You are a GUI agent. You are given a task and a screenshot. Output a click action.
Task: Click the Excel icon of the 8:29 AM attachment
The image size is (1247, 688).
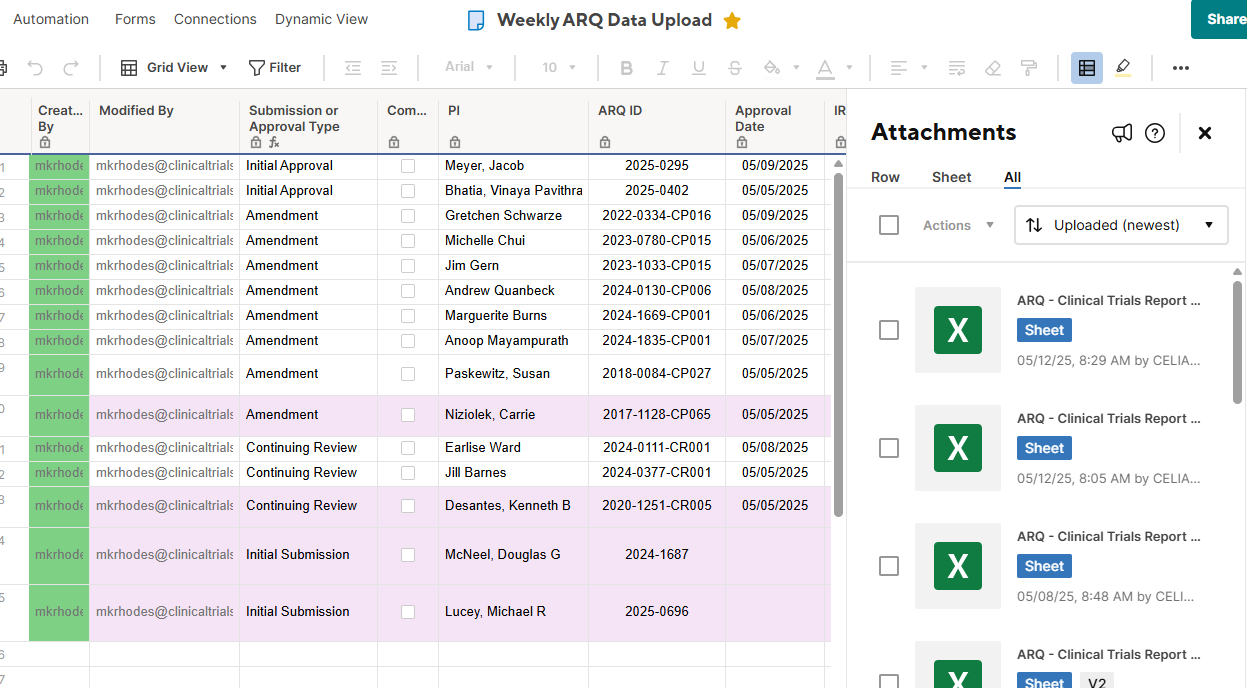(958, 330)
